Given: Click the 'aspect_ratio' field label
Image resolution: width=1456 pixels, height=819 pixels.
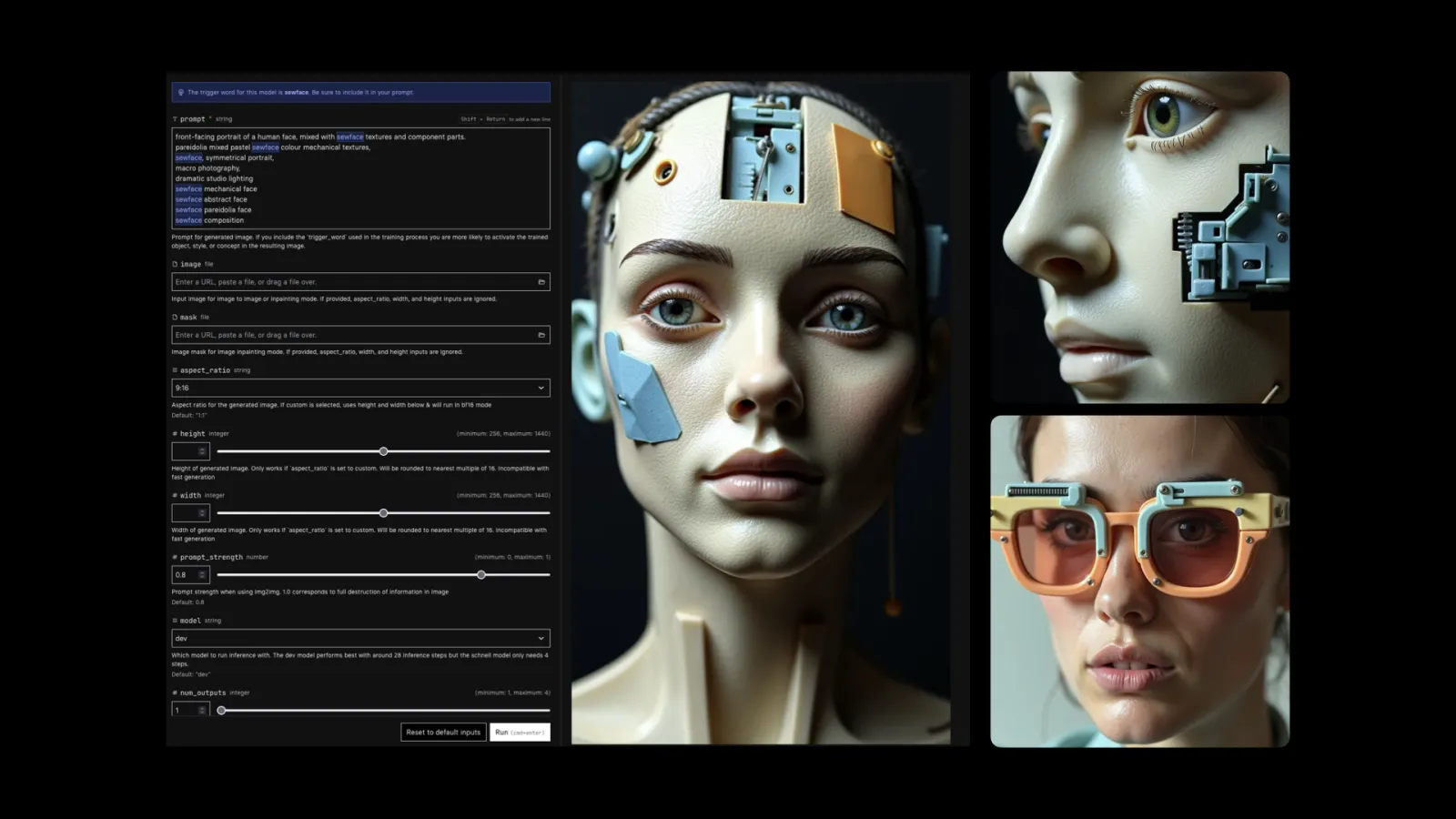Looking at the screenshot, I should click(x=205, y=370).
